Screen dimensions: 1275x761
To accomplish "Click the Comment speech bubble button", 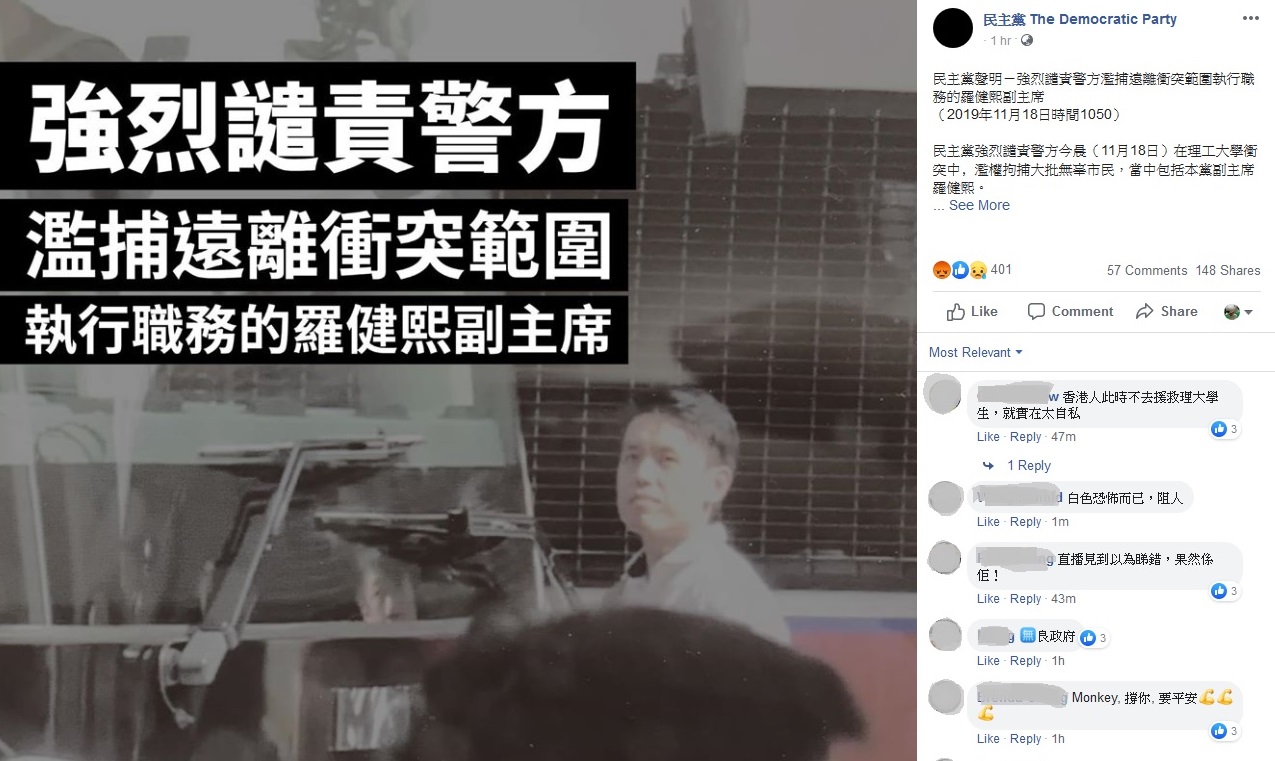I will (1071, 311).
